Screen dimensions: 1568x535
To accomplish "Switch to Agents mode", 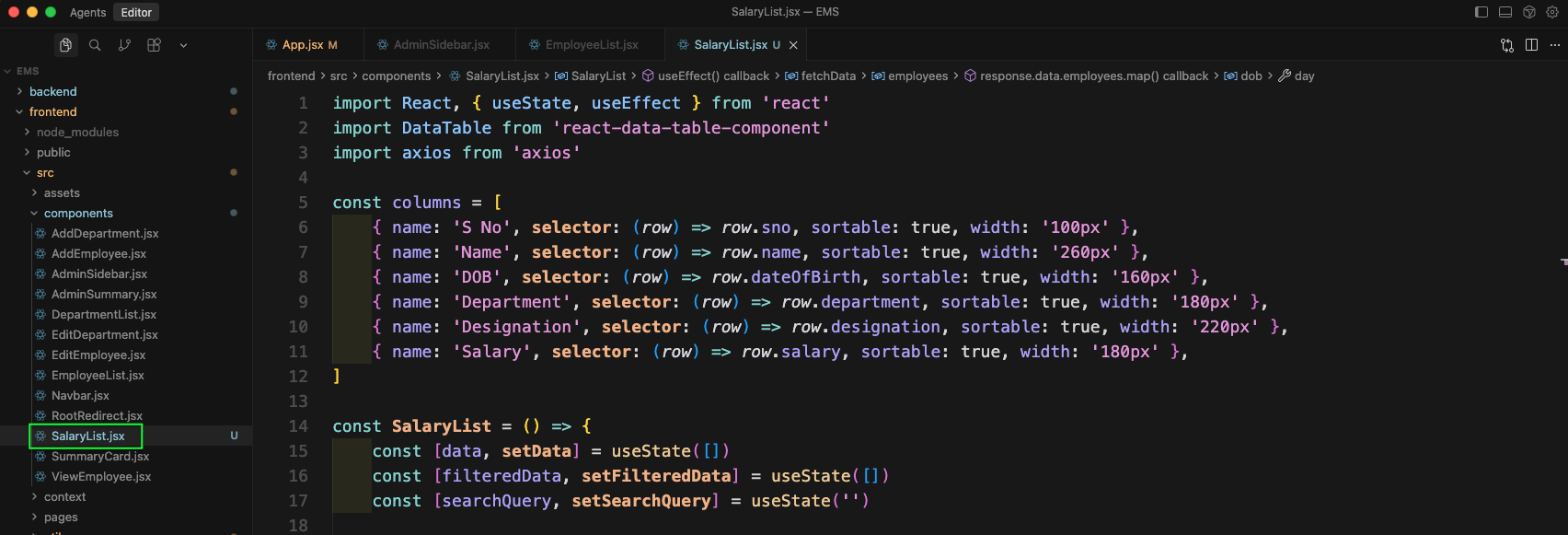I will pos(88,12).
